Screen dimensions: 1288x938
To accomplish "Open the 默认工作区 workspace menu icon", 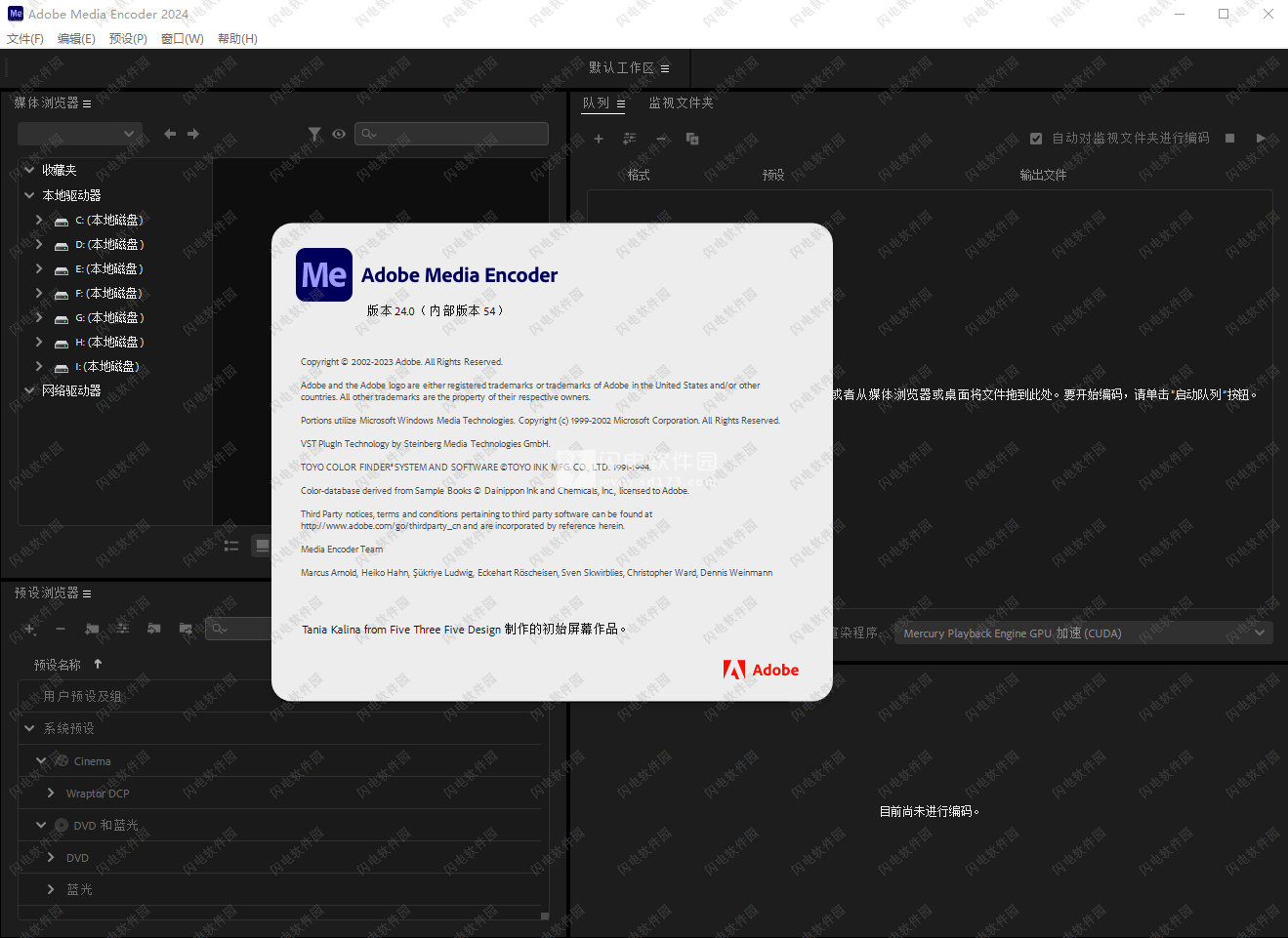I will tap(665, 68).
